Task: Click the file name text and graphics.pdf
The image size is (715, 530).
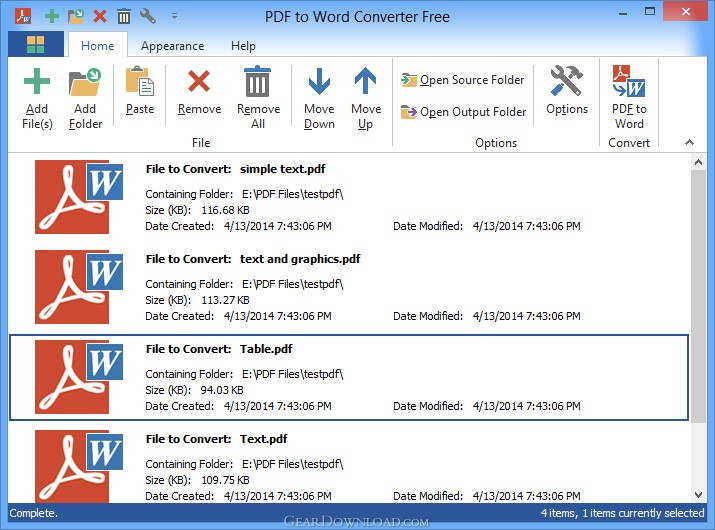Action: pos(300,259)
